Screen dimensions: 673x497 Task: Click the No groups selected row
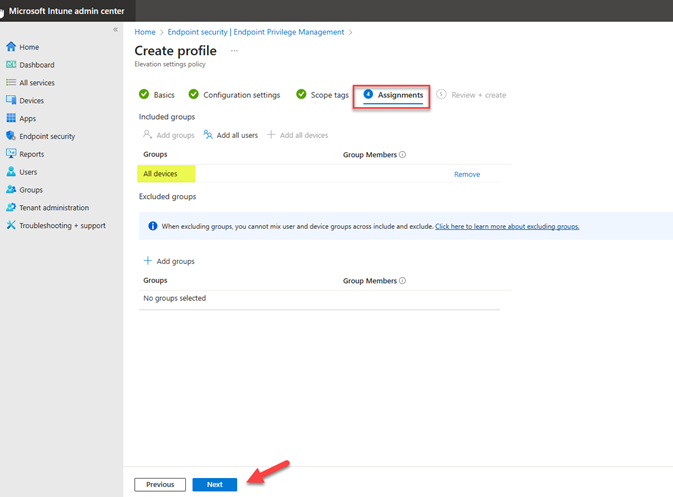click(x=319, y=298)
